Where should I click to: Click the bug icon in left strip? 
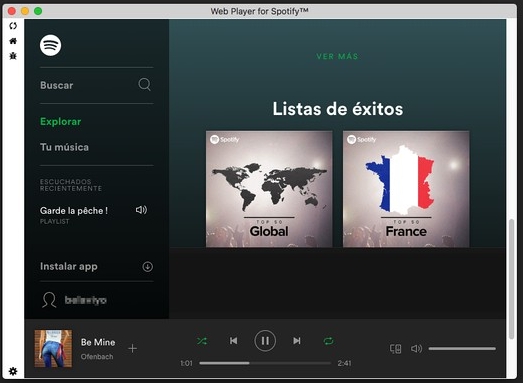coord(13,55)
